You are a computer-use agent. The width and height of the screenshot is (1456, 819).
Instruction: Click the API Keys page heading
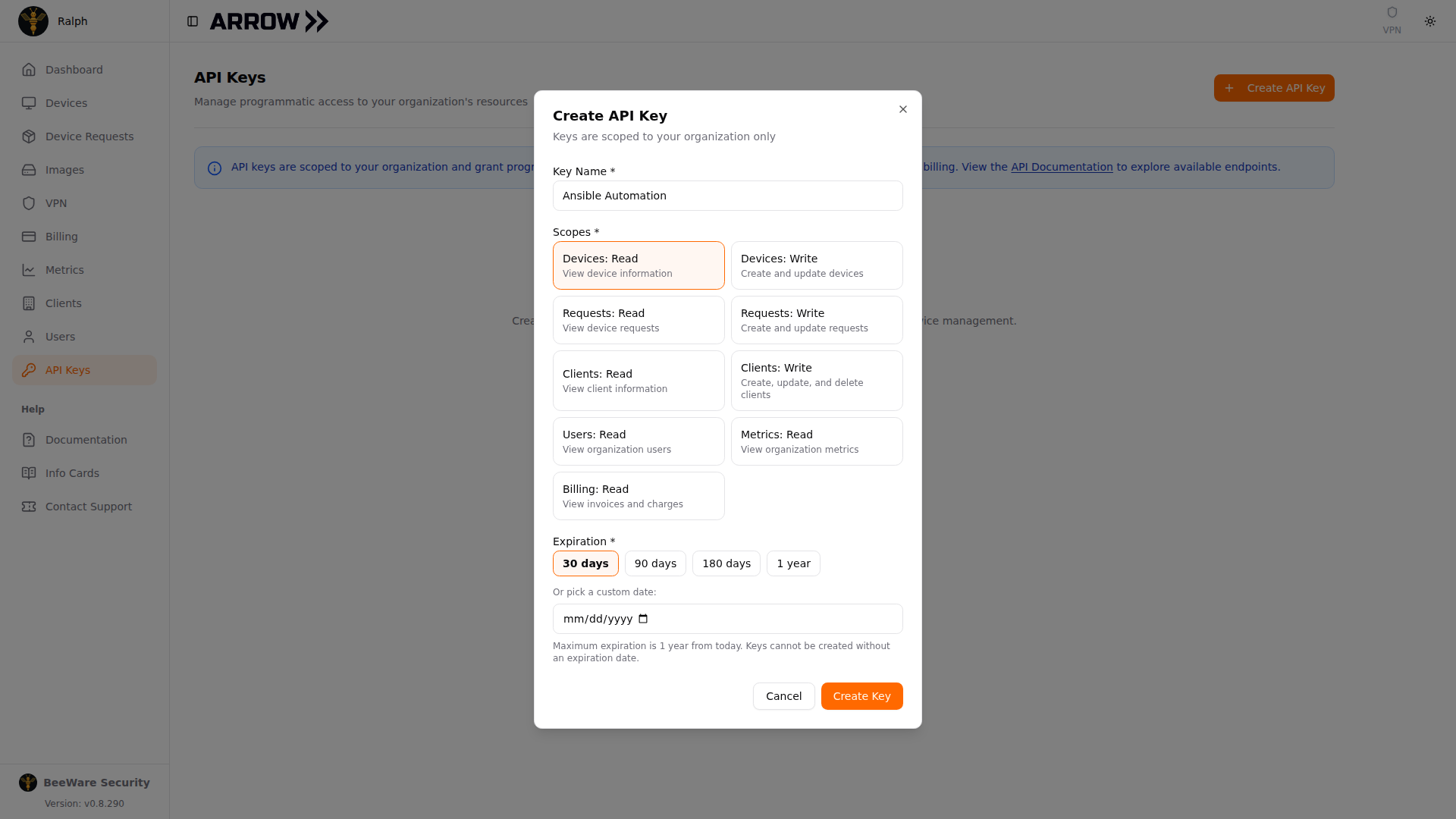[x=230, y=77]
